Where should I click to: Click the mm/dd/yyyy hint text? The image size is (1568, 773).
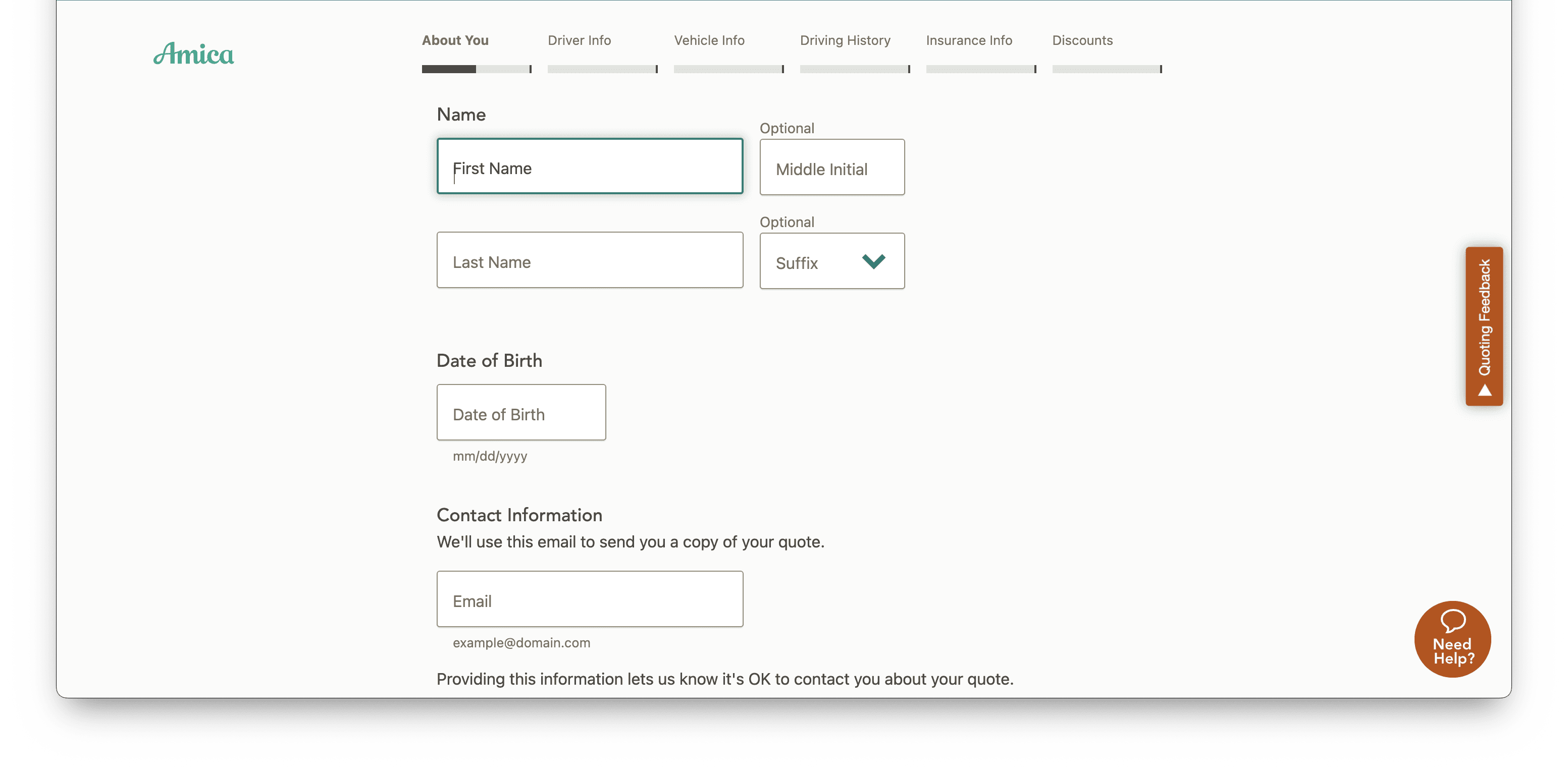[489, 456]
